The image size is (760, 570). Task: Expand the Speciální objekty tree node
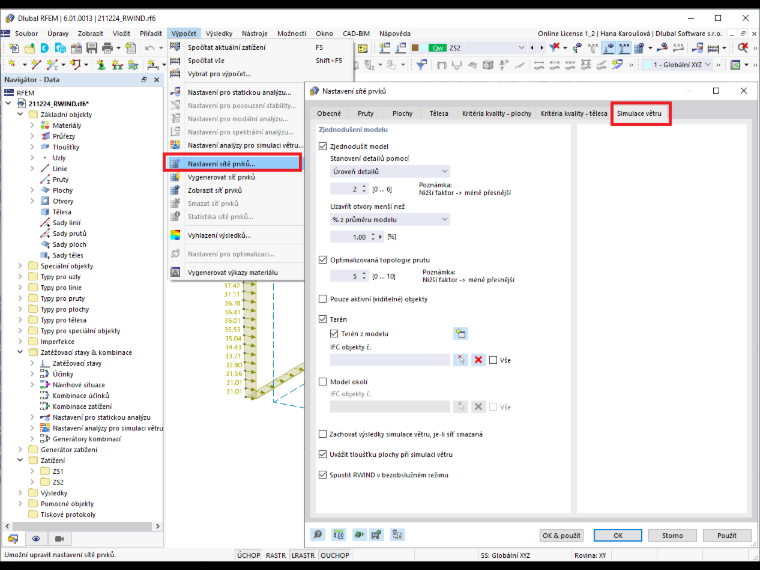coord(20,266)
